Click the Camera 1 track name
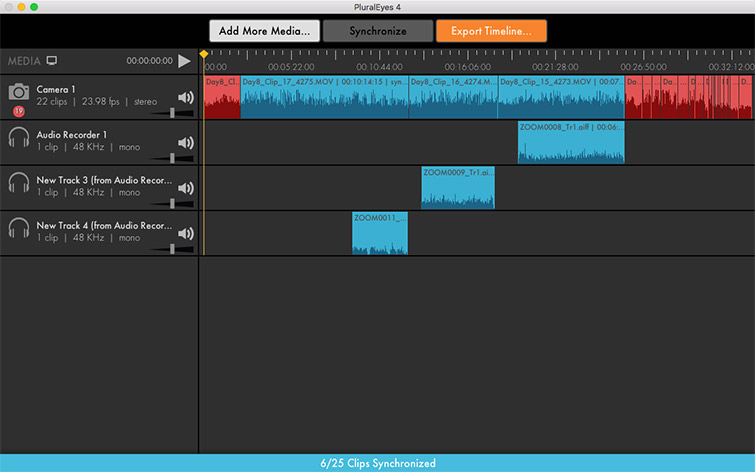 [x=56, y=90]
